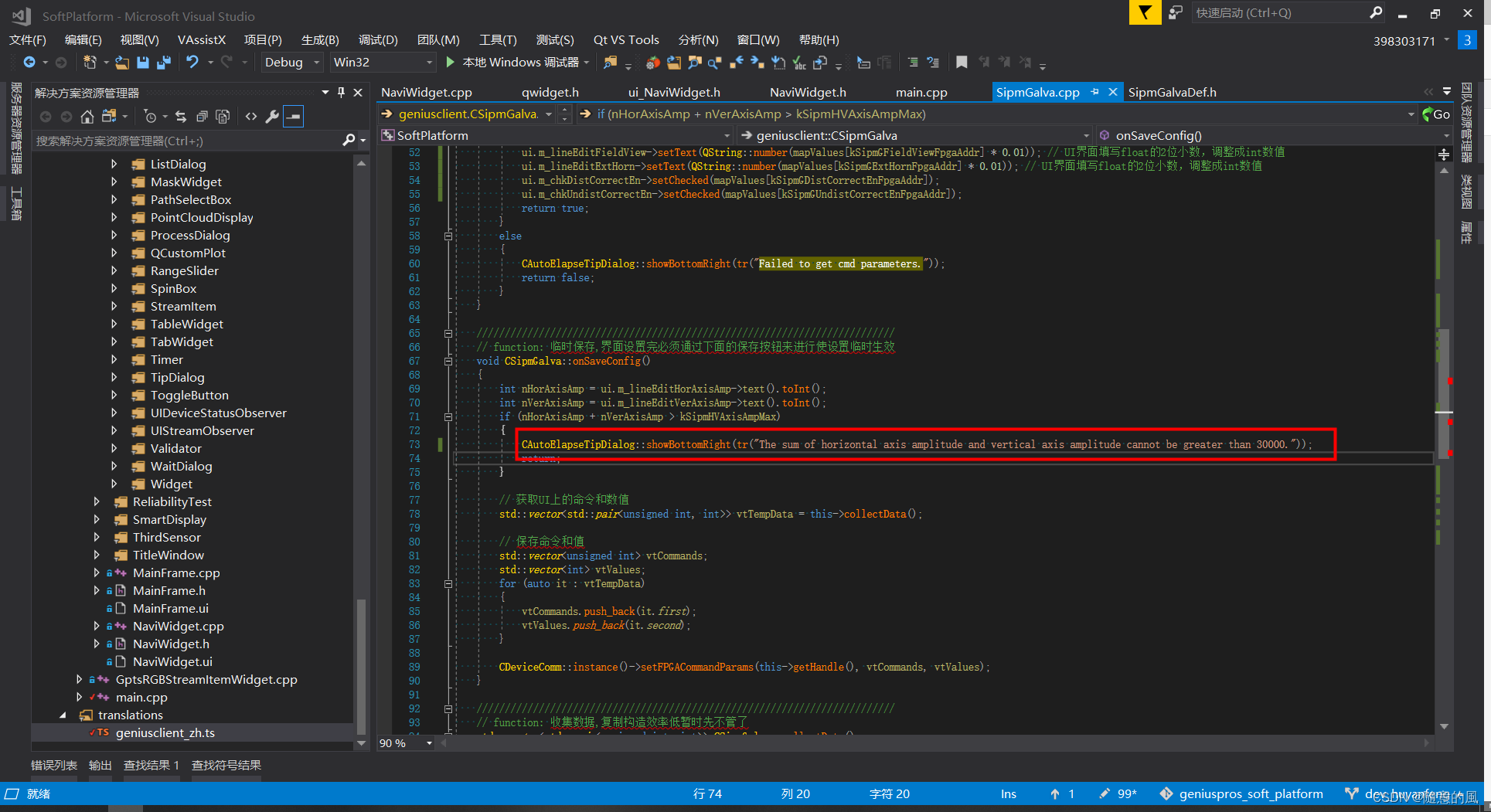Image resolution: width=1491 pixels, height=812 pixels.
Task: Click the Show All Files icon
Action: pyautogui.click(x=223, y=117)
